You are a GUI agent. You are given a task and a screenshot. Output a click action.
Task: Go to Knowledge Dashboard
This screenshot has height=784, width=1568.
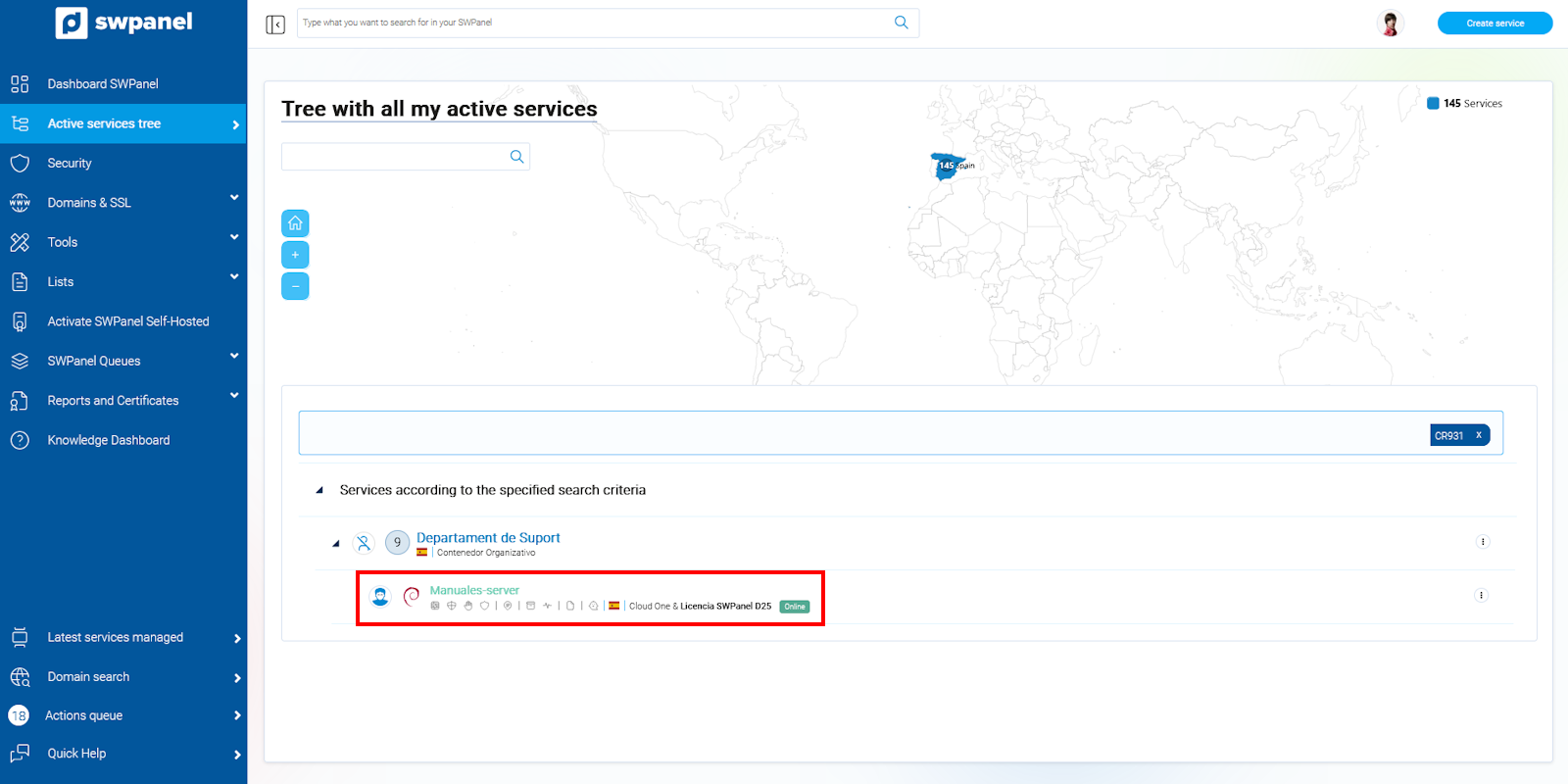109,441
